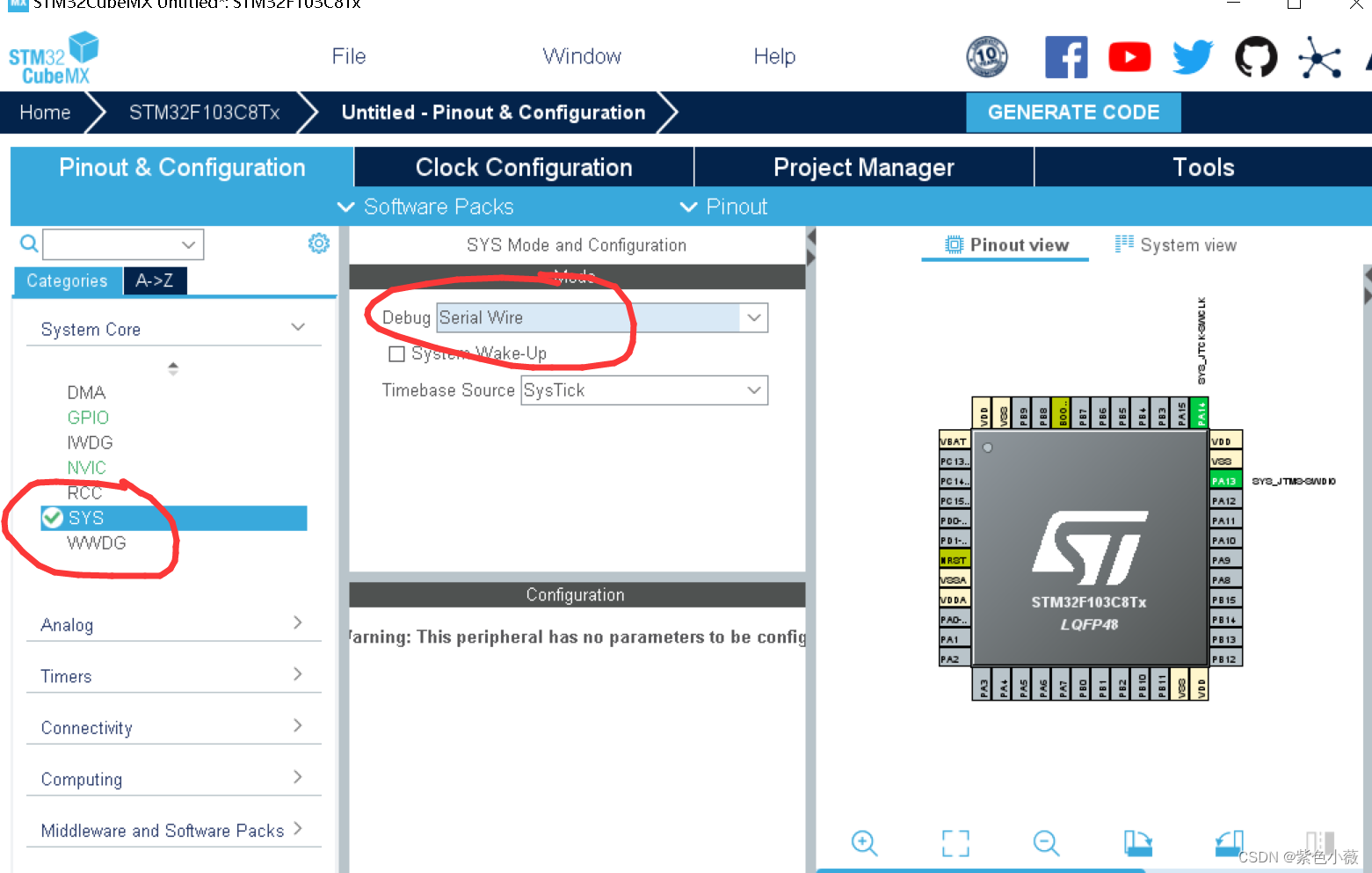Switch to Project Manager tab
This screenshot has width=1372, height=873.
point(864,167)
